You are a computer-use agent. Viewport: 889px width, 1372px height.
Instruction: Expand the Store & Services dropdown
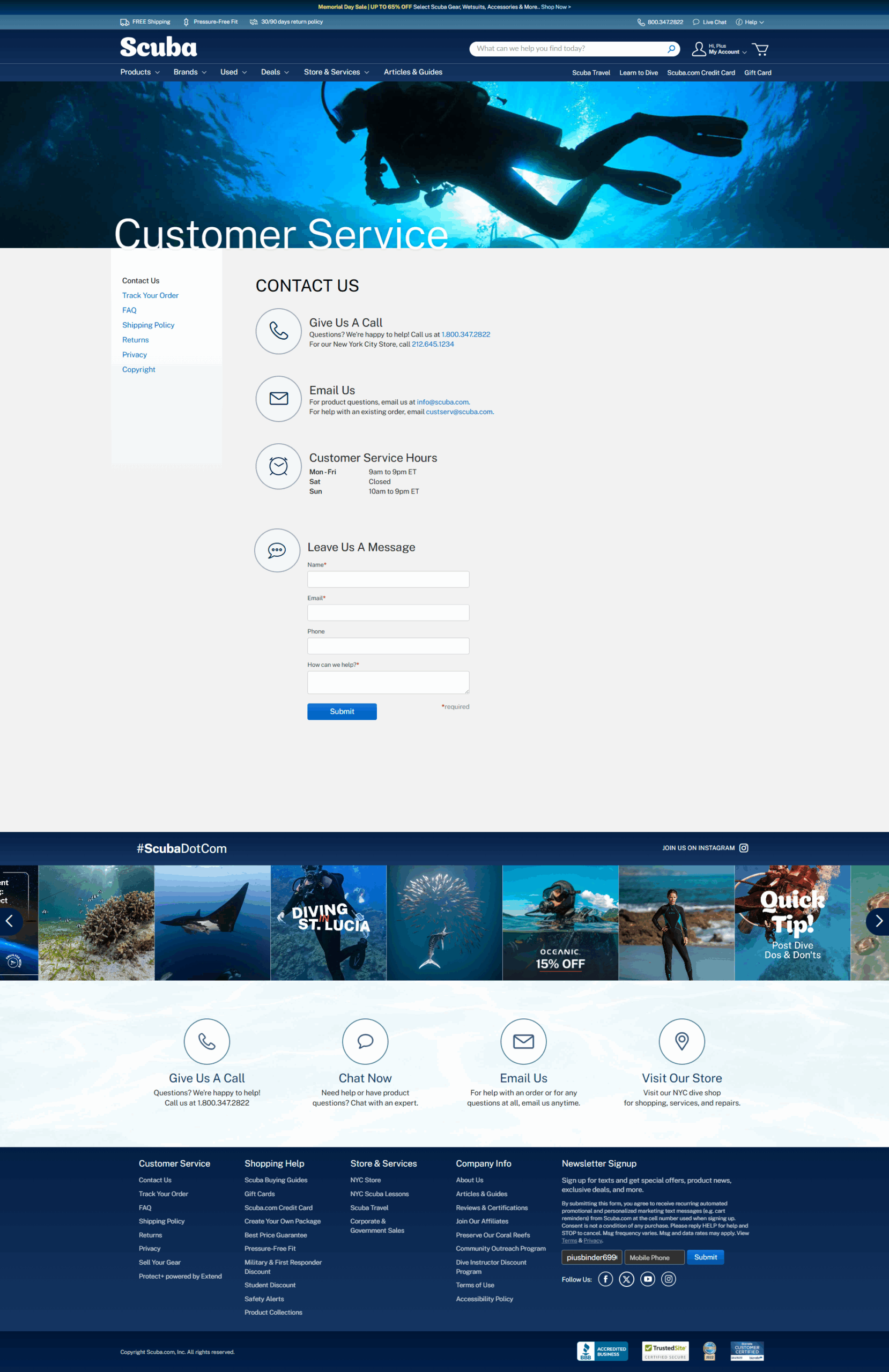[336, 72]
